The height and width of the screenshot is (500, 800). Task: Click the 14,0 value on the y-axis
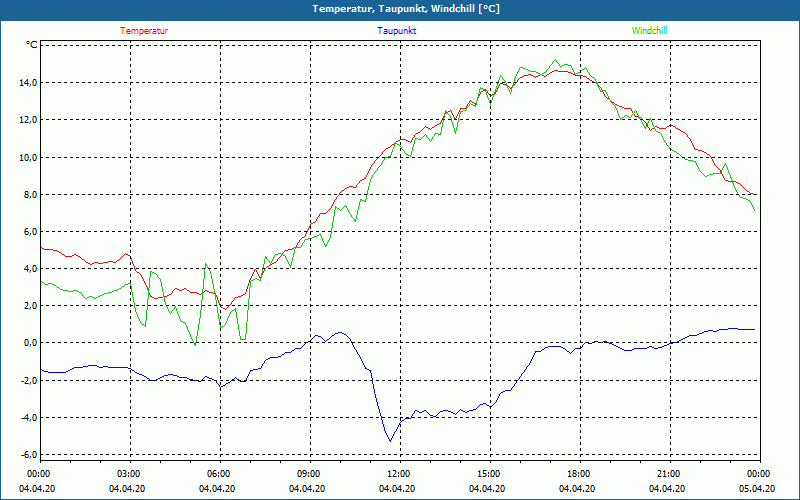28,83
